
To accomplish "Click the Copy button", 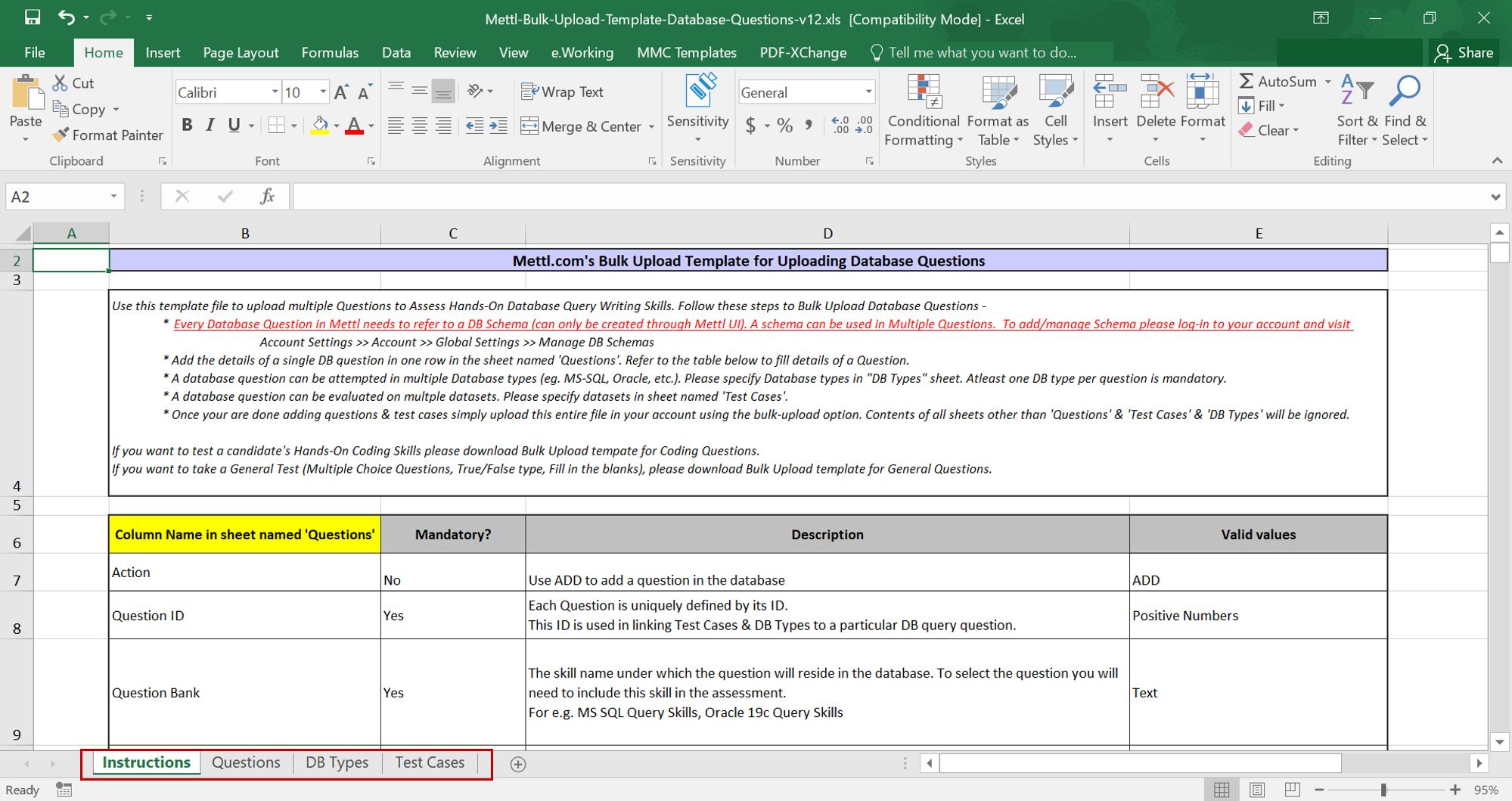I will (x=79, y=109).
